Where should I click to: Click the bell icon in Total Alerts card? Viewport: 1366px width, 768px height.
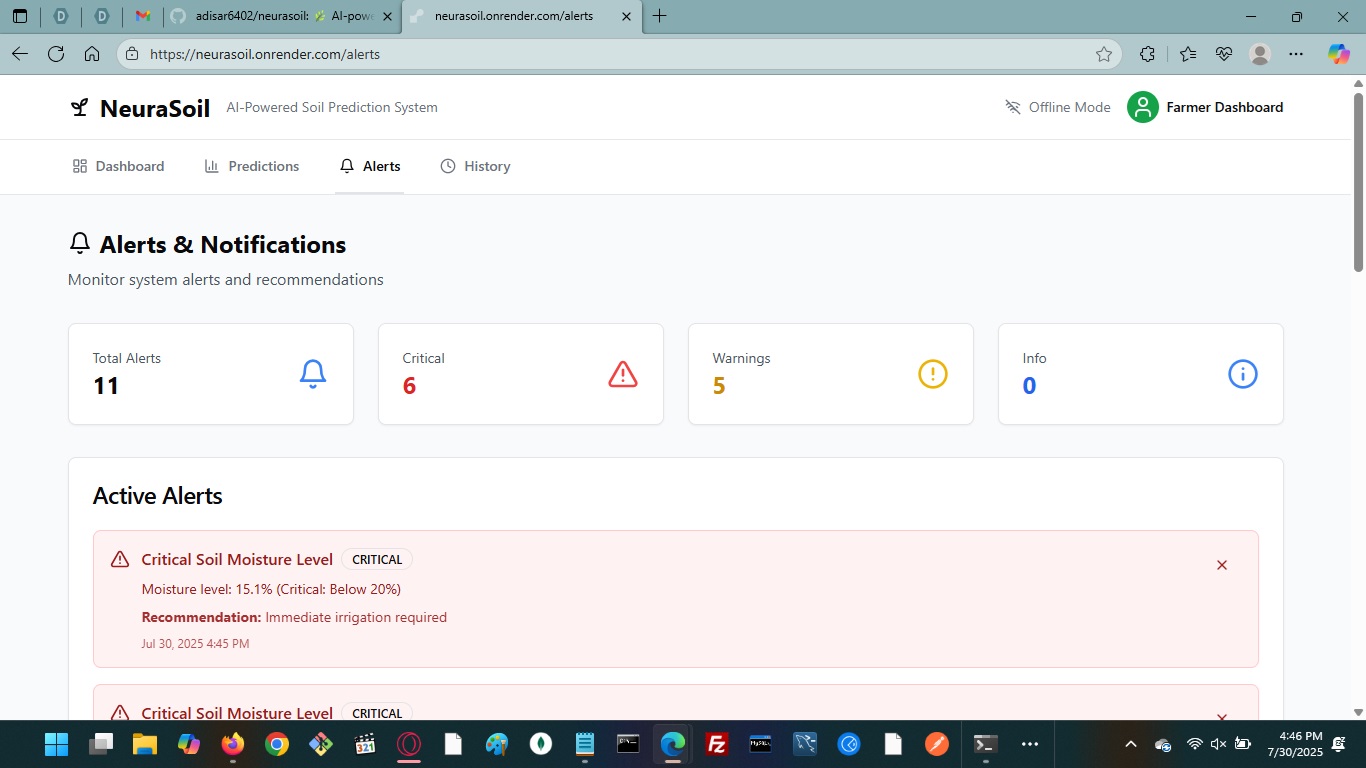pyautogui.click(x=313, y=374)
